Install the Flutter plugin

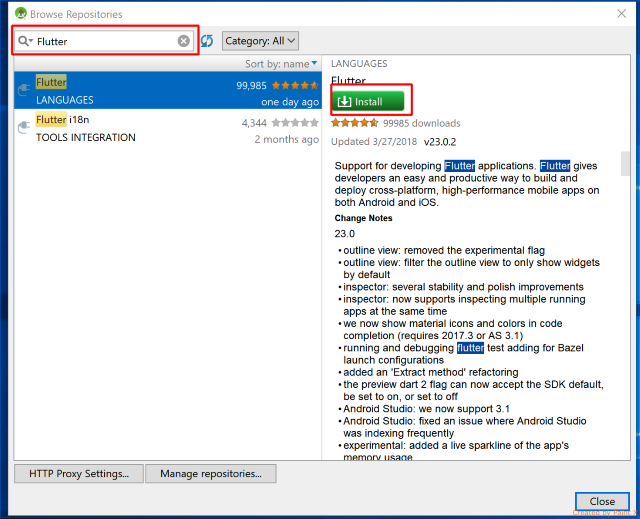click(369, 102)
